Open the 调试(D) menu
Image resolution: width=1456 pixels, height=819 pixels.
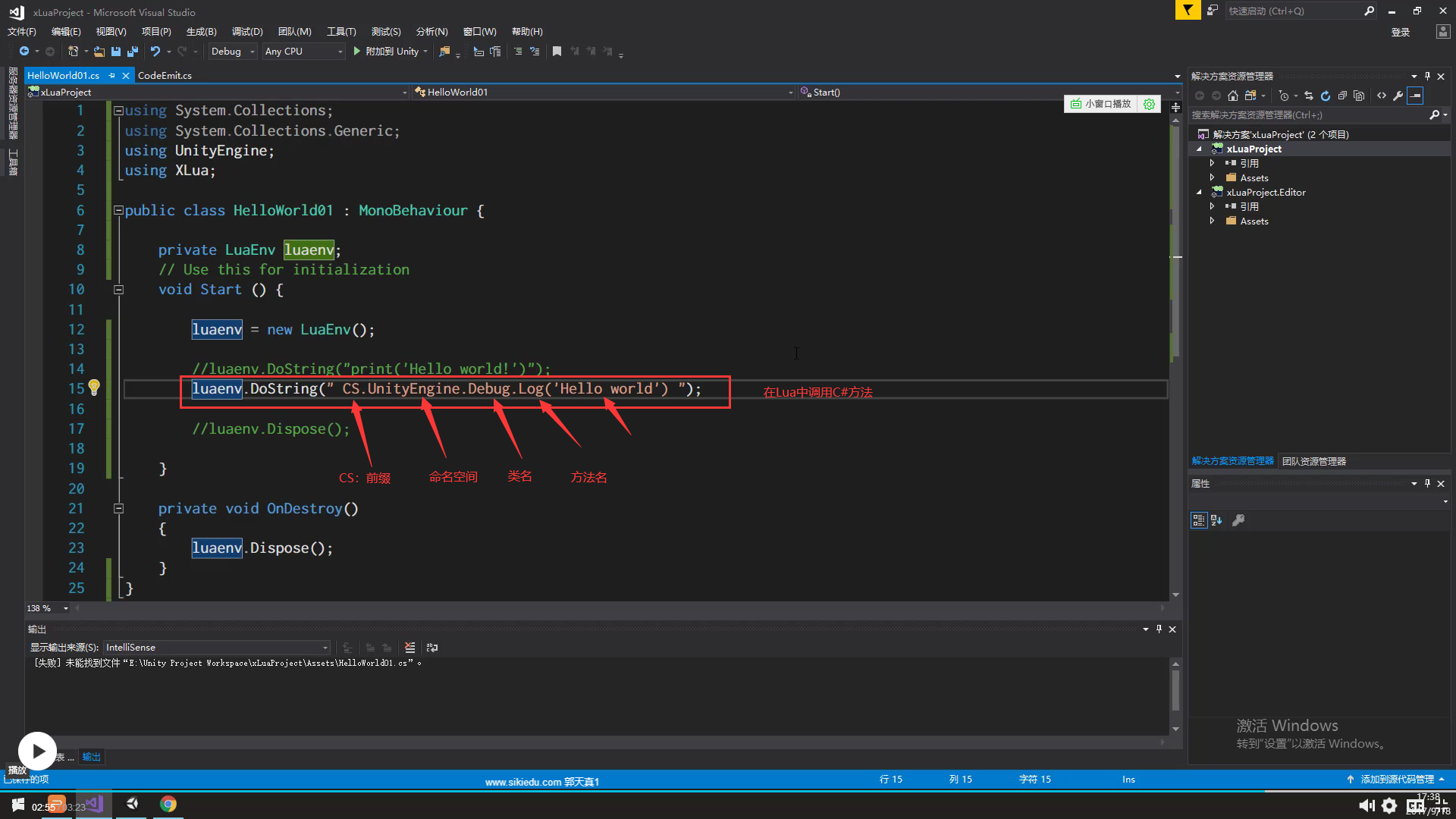(247, 32)
